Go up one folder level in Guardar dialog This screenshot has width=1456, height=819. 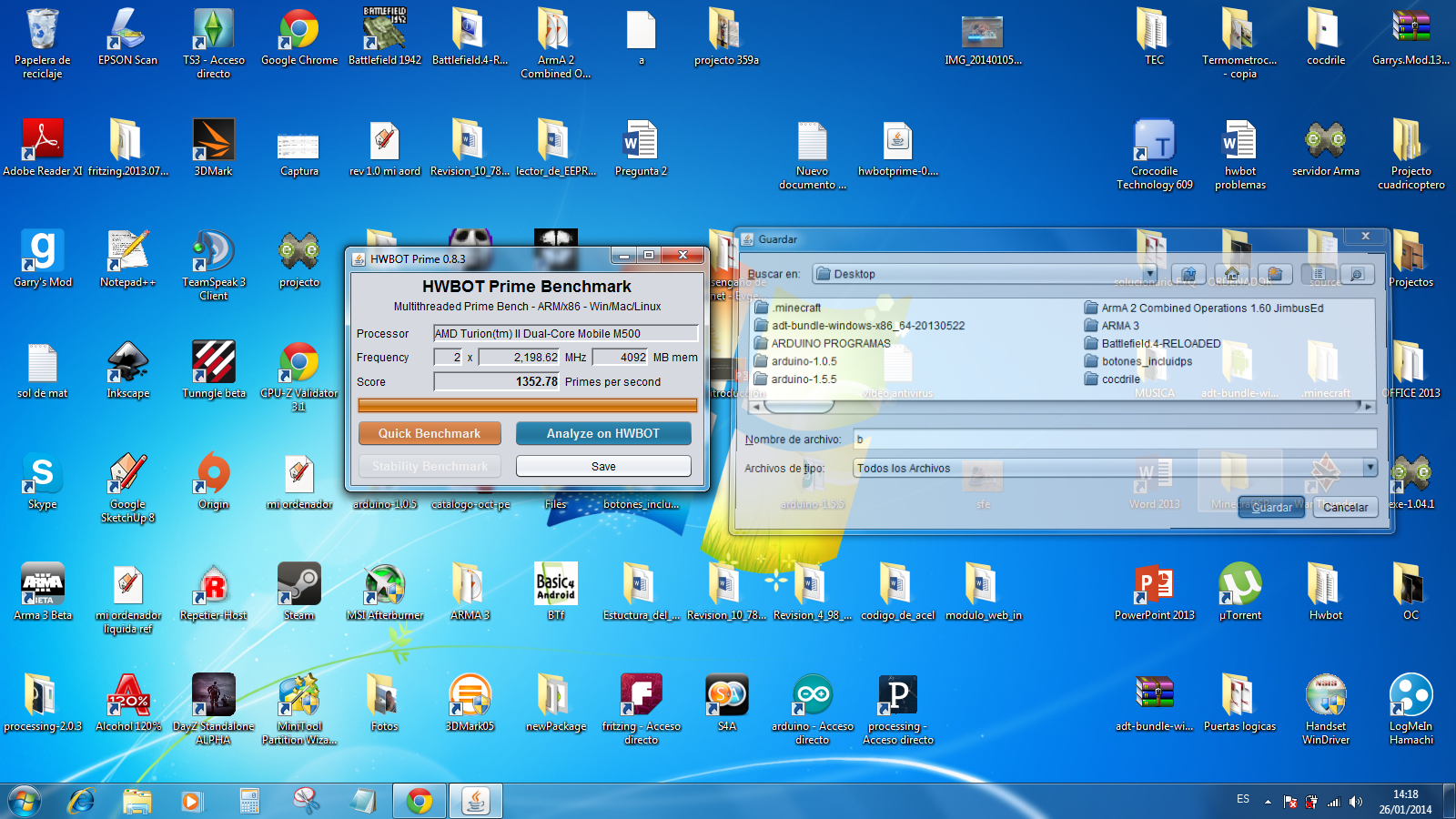click(1188, 274)
